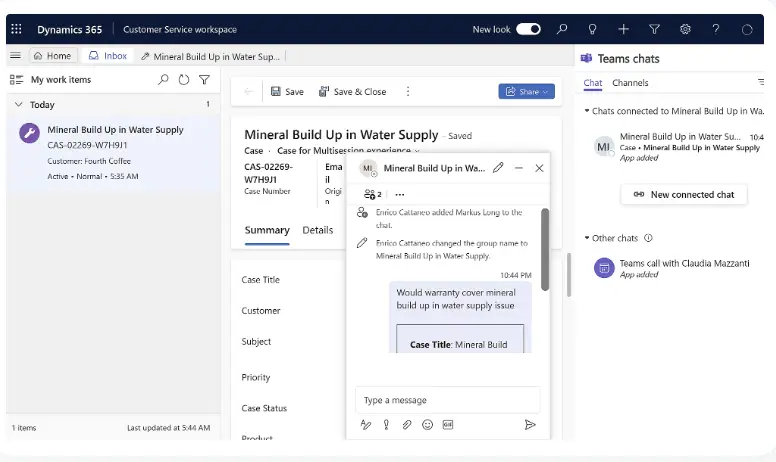Viewport: 776px width, 462px height.
Task: Open the advanced filter funnel in top bar
Action: [654, 30]
